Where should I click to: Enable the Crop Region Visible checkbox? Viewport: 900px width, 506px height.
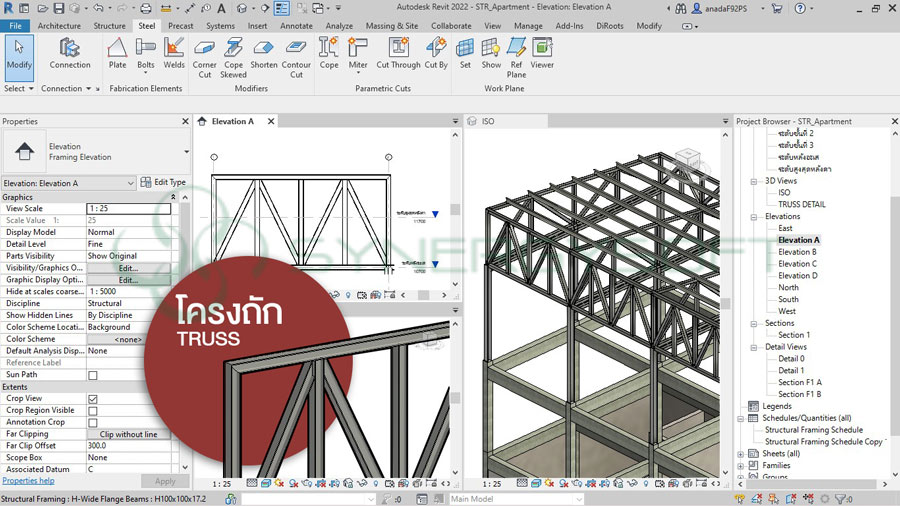point(93,411)
